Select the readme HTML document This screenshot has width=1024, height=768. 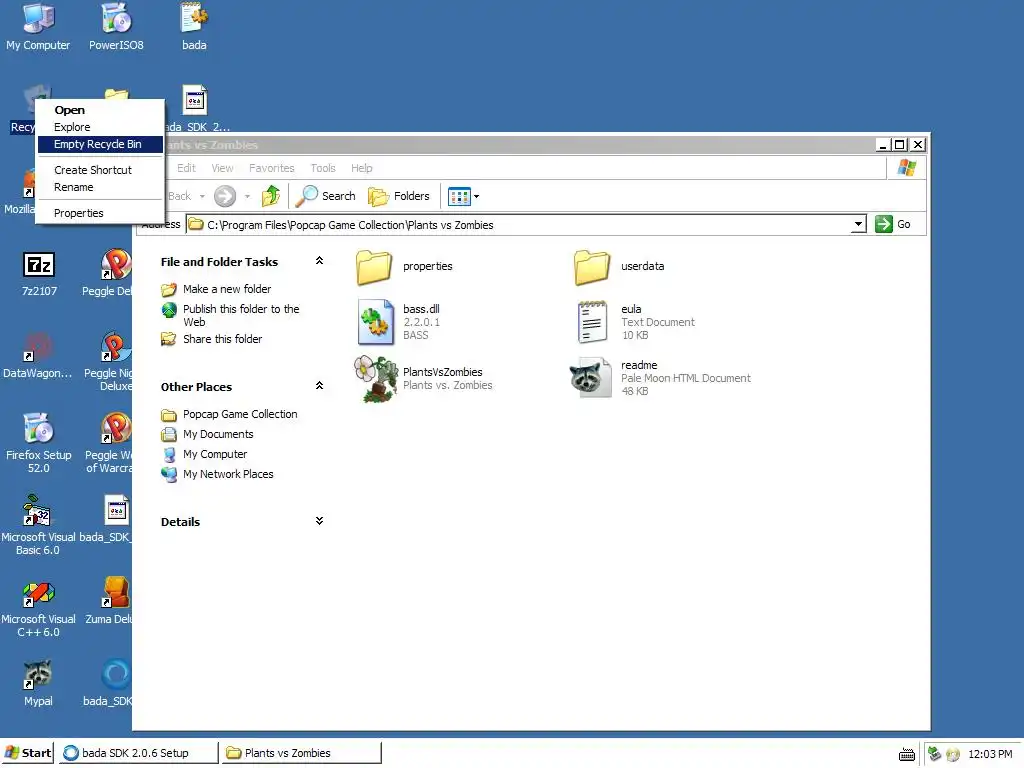coord(660,378)
